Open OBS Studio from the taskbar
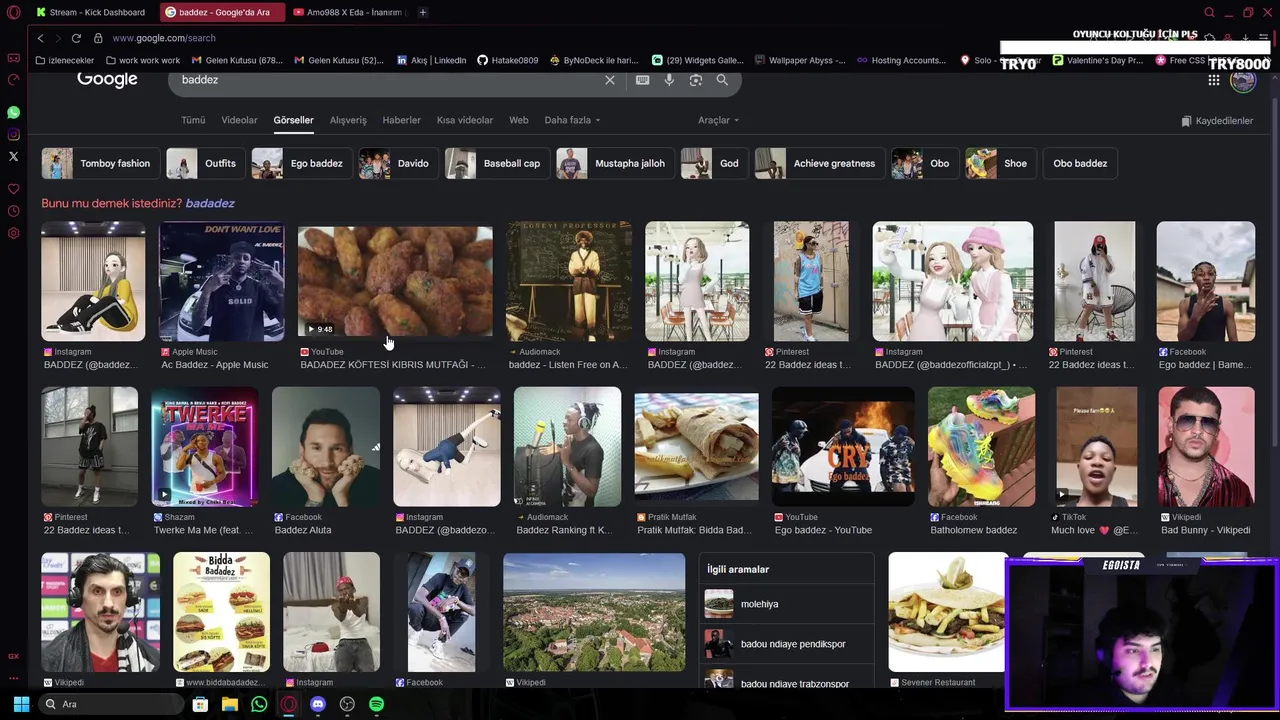1280x720 pixels. click(x=347, y=704)
